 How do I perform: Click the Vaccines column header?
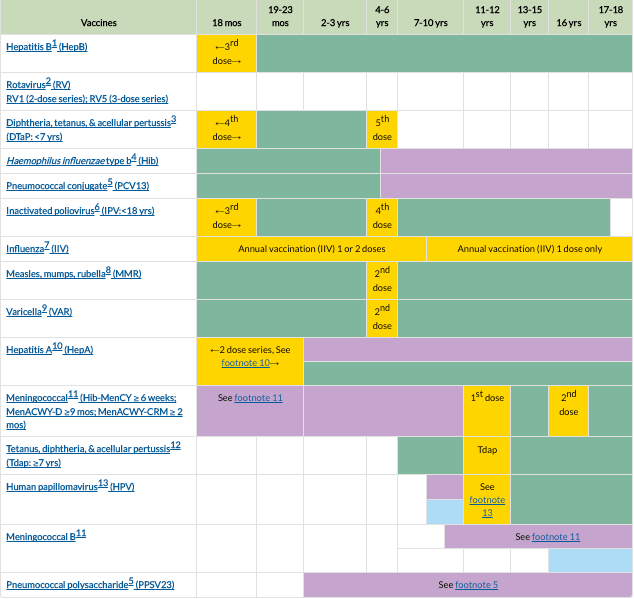(98, 22)
